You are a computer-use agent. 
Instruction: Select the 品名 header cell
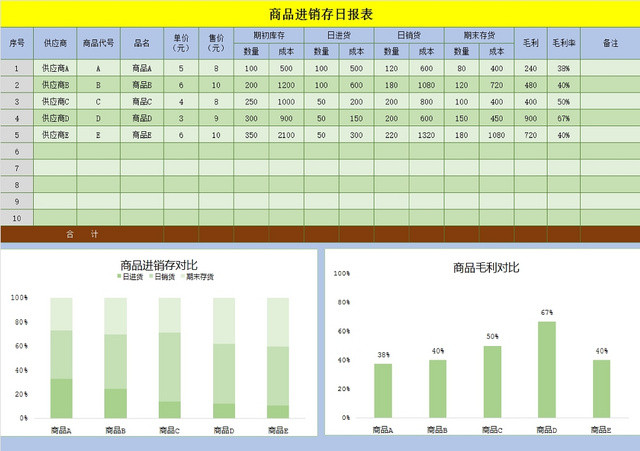142,43
